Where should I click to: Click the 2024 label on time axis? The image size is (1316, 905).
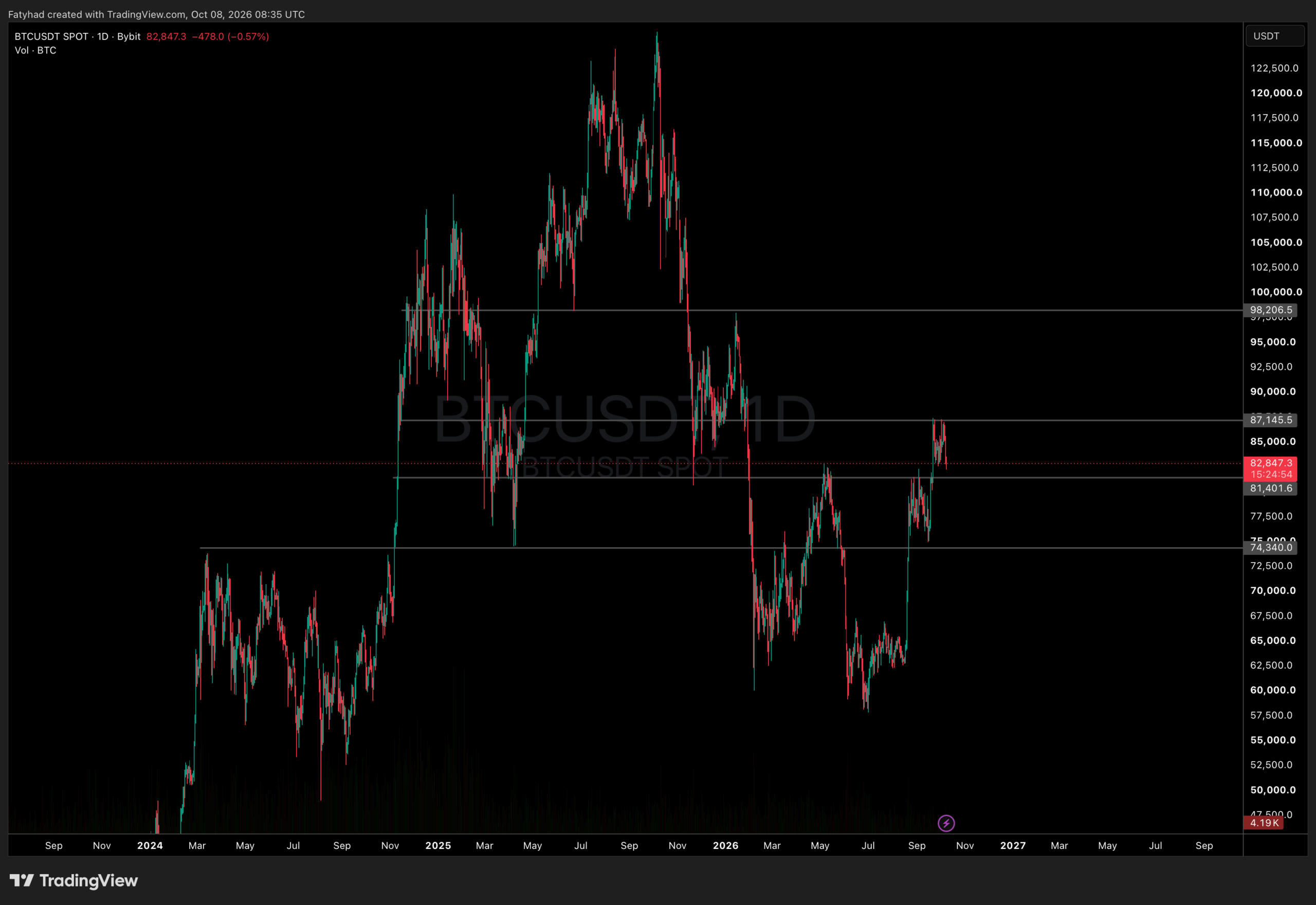[150, 845]
